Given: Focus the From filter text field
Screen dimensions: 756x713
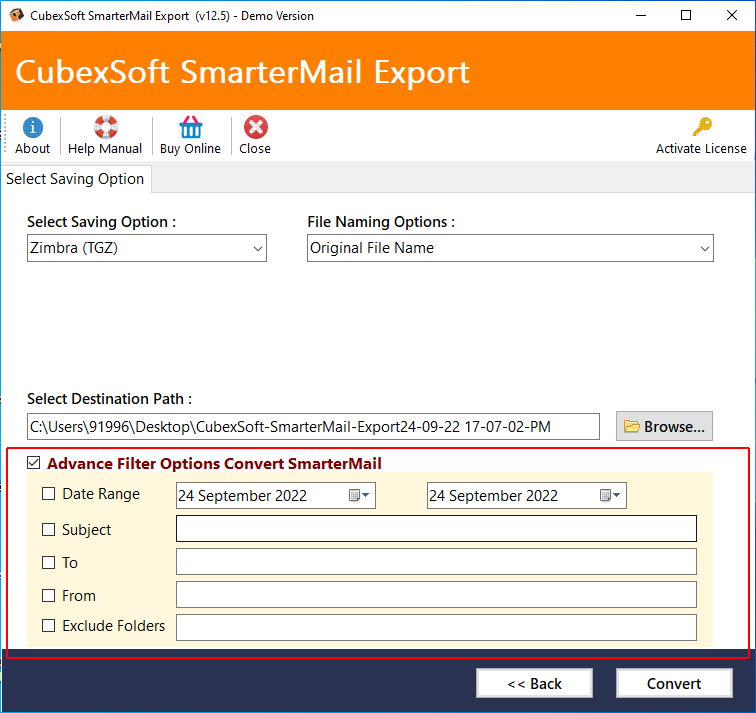Looking at the screenshot, I should [436, 594].
